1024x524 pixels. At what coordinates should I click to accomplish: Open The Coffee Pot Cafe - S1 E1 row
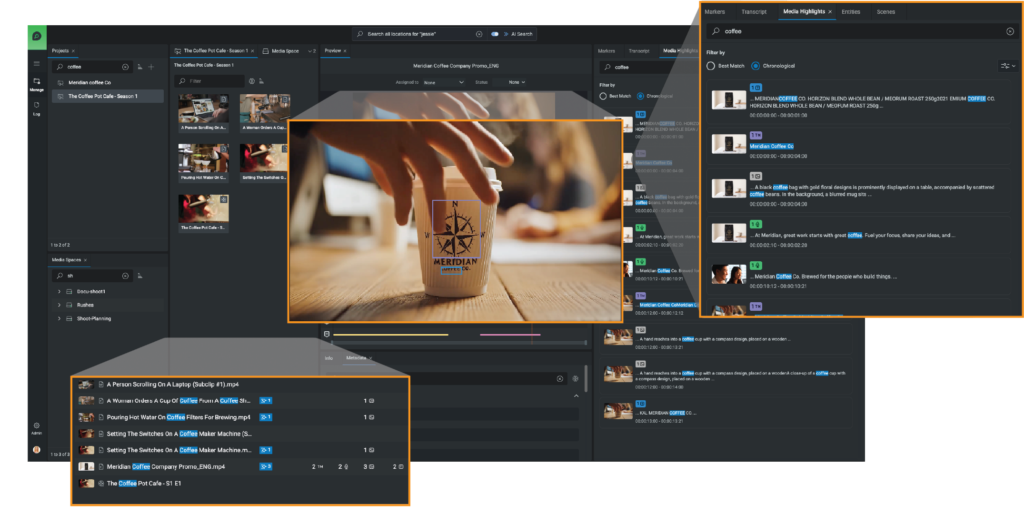(x=242, y=483)
